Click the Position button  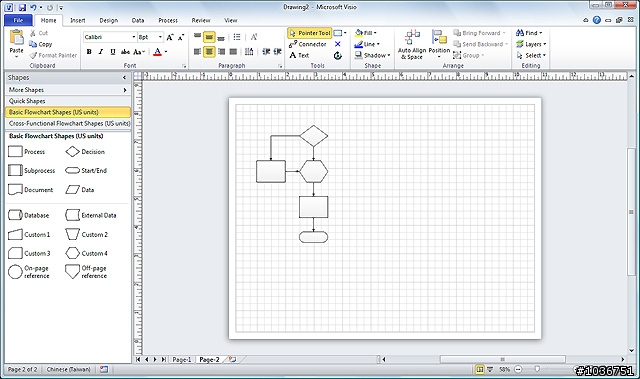point(439,45)
